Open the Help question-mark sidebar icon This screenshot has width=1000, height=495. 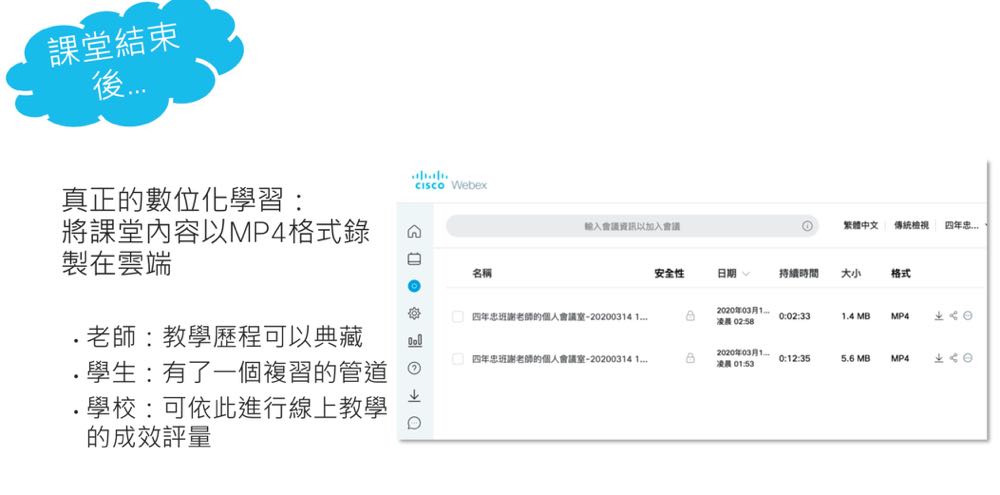pyautogui.click(x=414, y=368)
